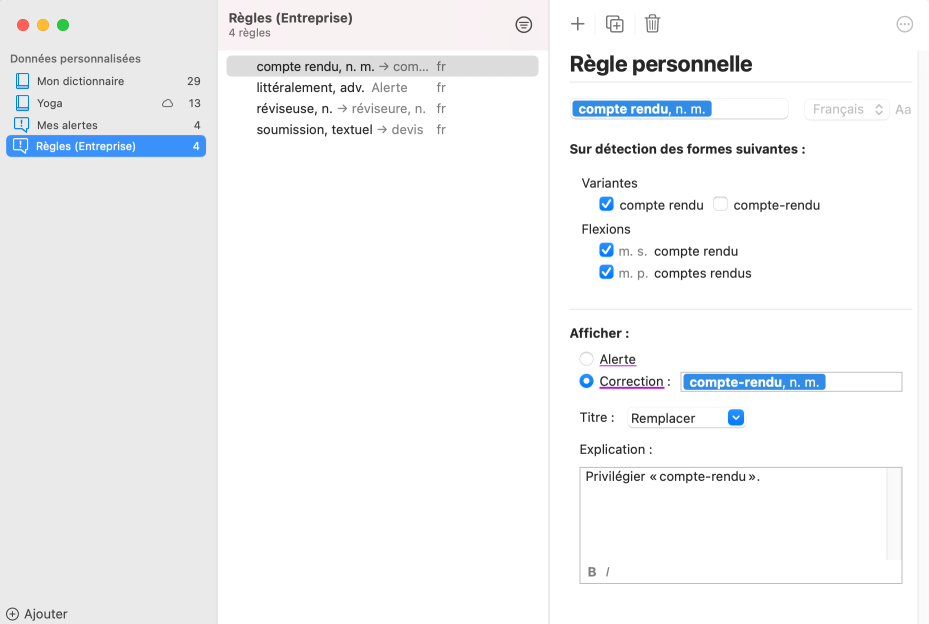Click the trash icon to delete rule
This screenshot has height=624, width=929.
click(x=652, y=24)
